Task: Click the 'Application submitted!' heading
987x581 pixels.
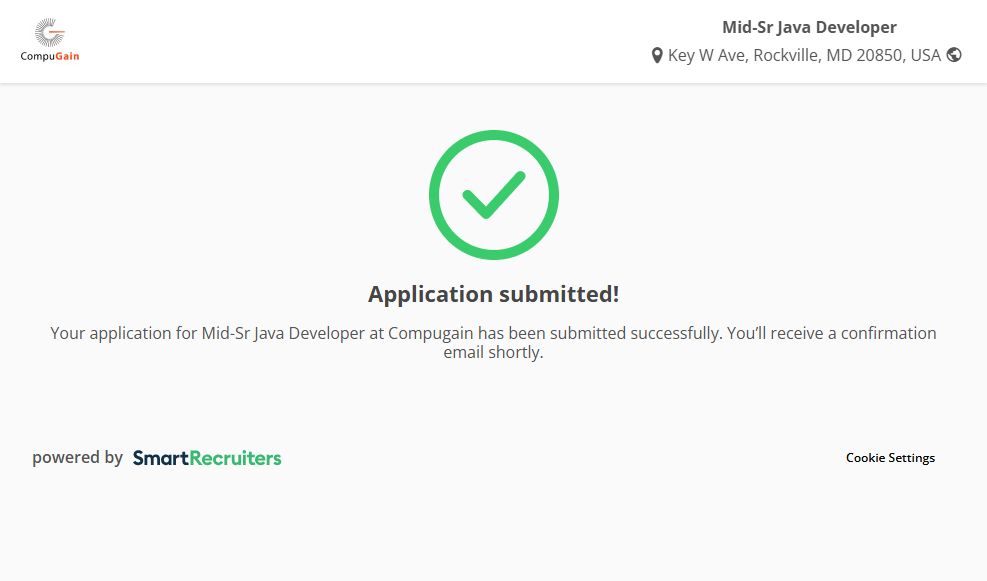Action: tap(494, 294)
